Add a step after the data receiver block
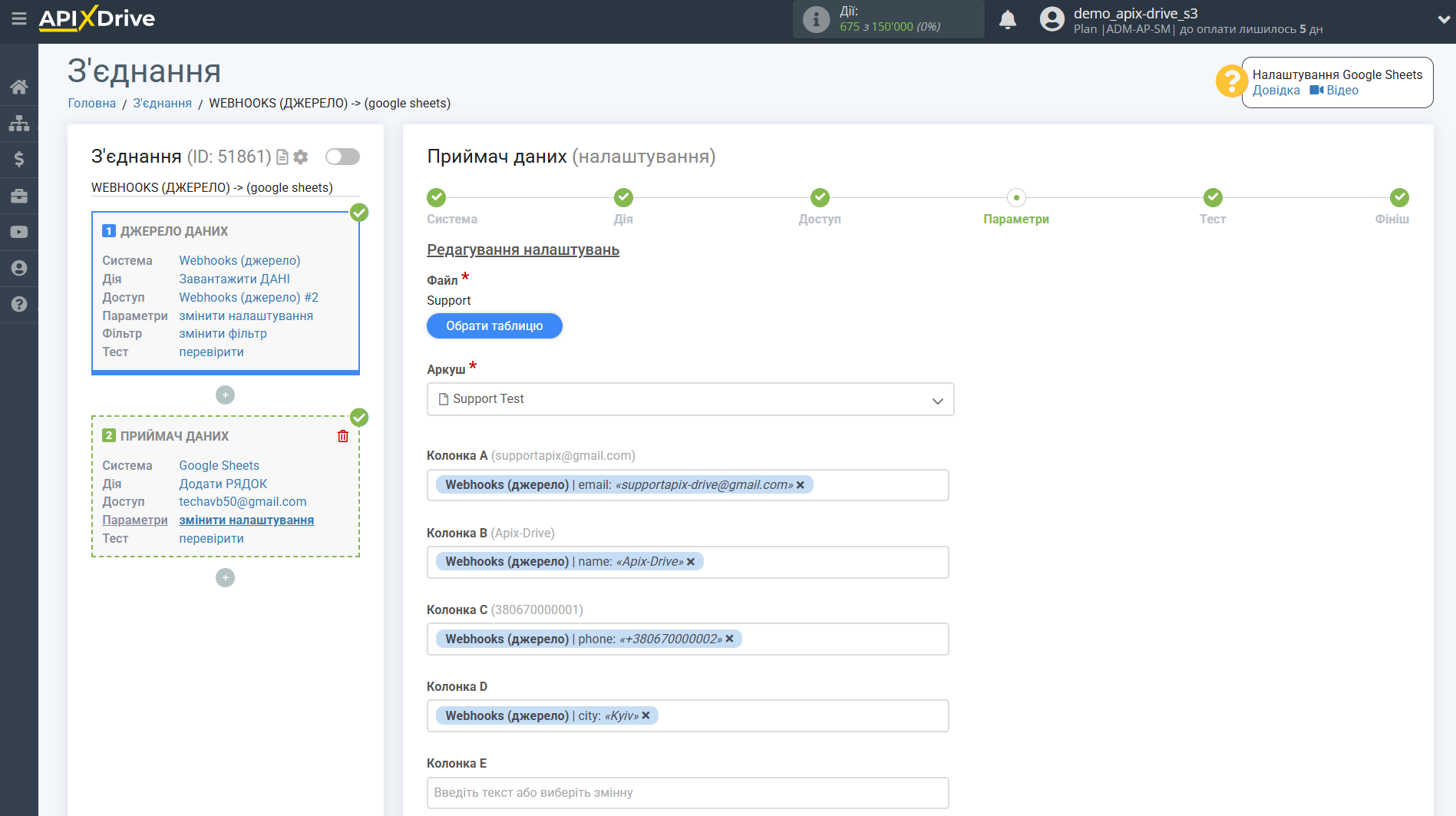This screenshot has height=816, width=1456. point(225,577)
